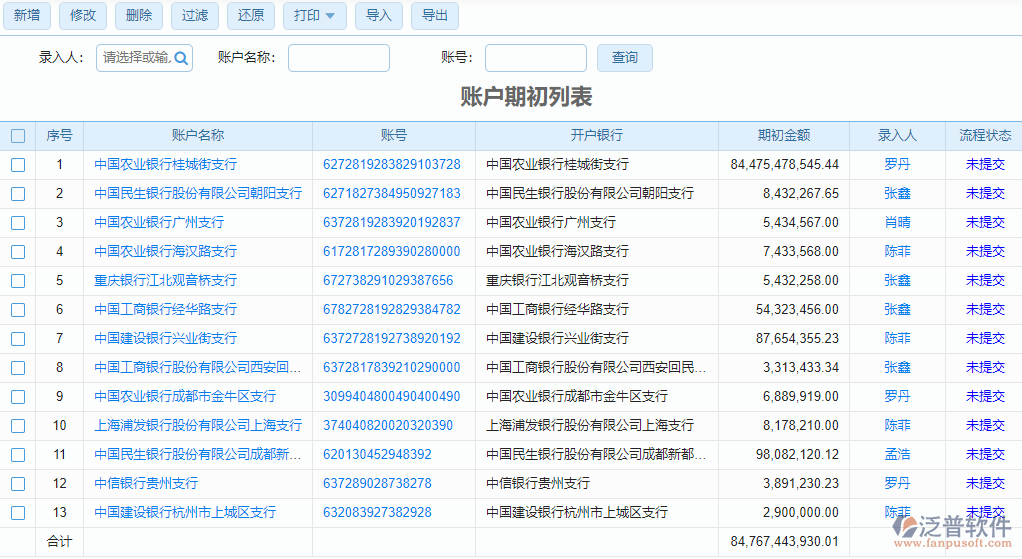Click the 导出 export button
The height and width of the screenshot is (559, 1022).
pos(434,15)
